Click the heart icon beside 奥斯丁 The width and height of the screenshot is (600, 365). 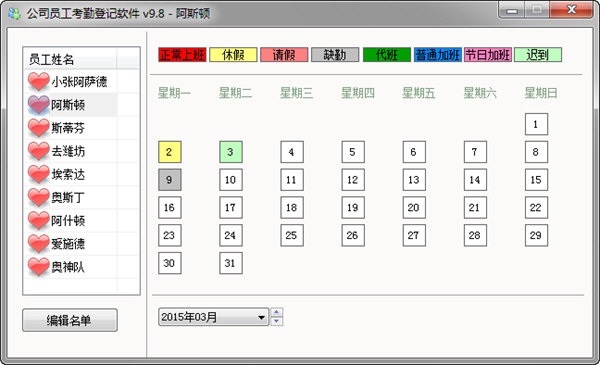pos(39,197)
